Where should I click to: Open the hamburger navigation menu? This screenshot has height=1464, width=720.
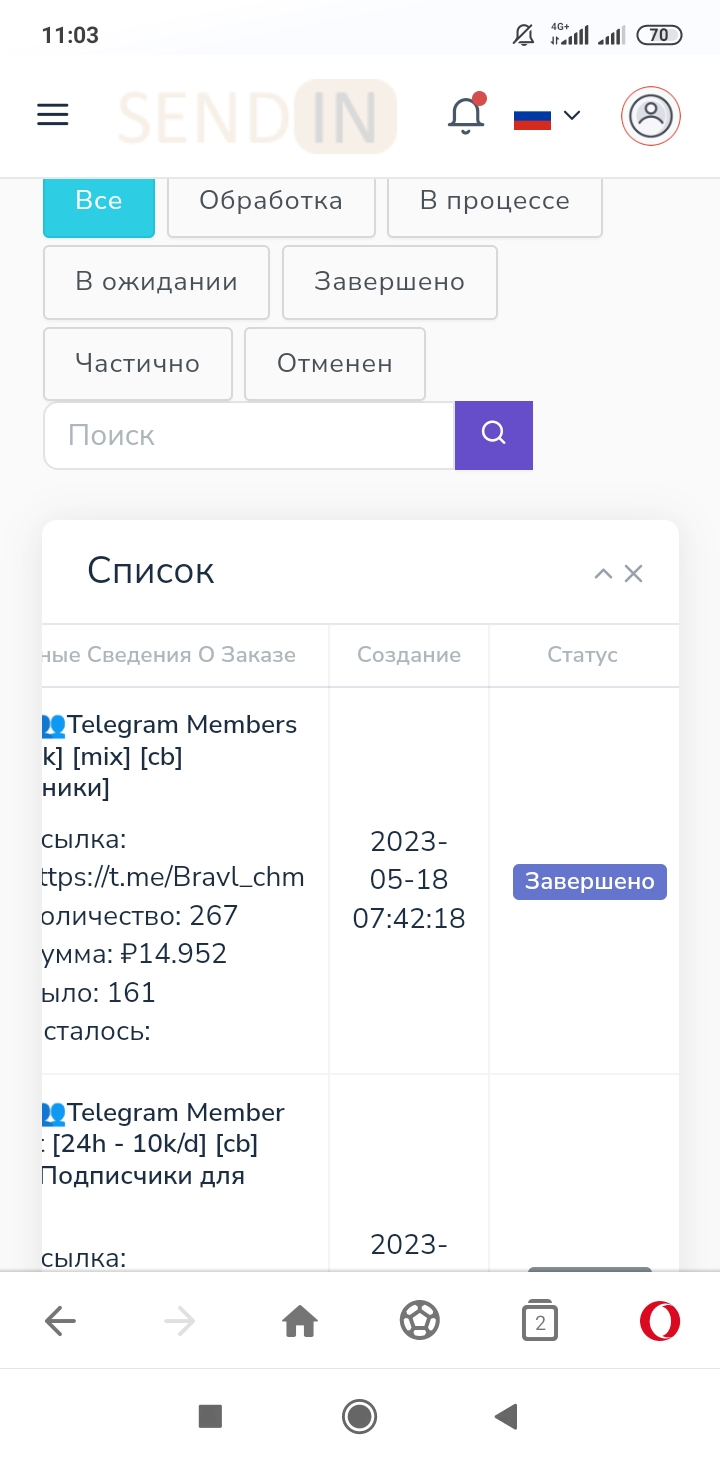[53, 115]
